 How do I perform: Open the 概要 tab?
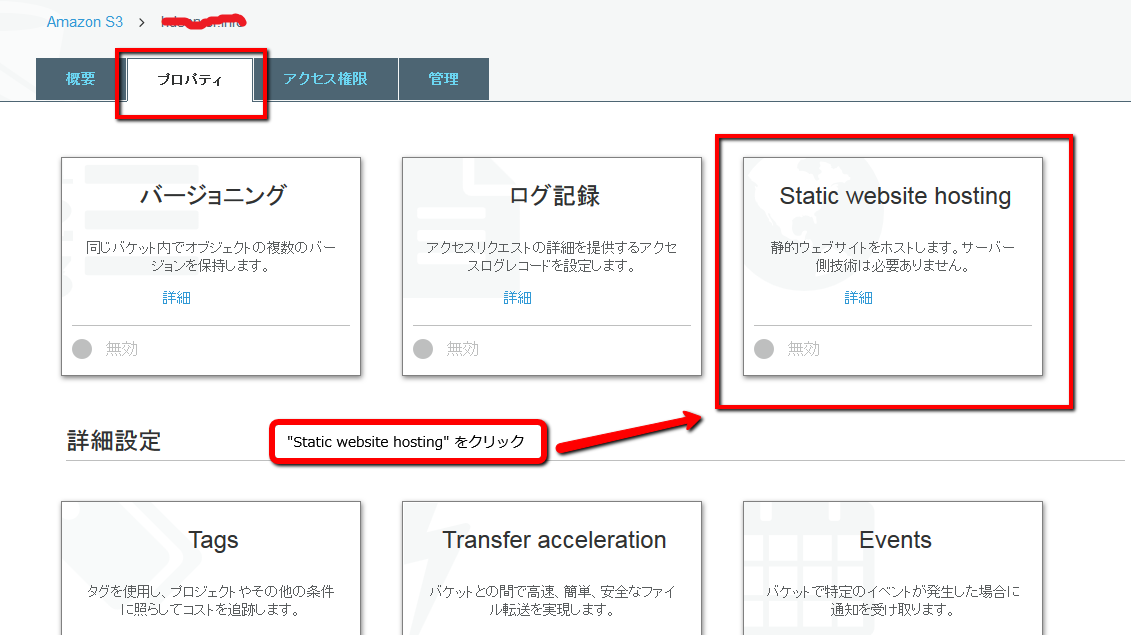click(81, 79)
